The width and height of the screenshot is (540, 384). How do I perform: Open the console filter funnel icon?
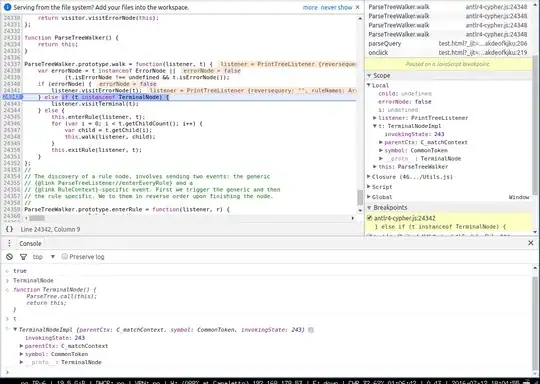[x=23, y=257]
